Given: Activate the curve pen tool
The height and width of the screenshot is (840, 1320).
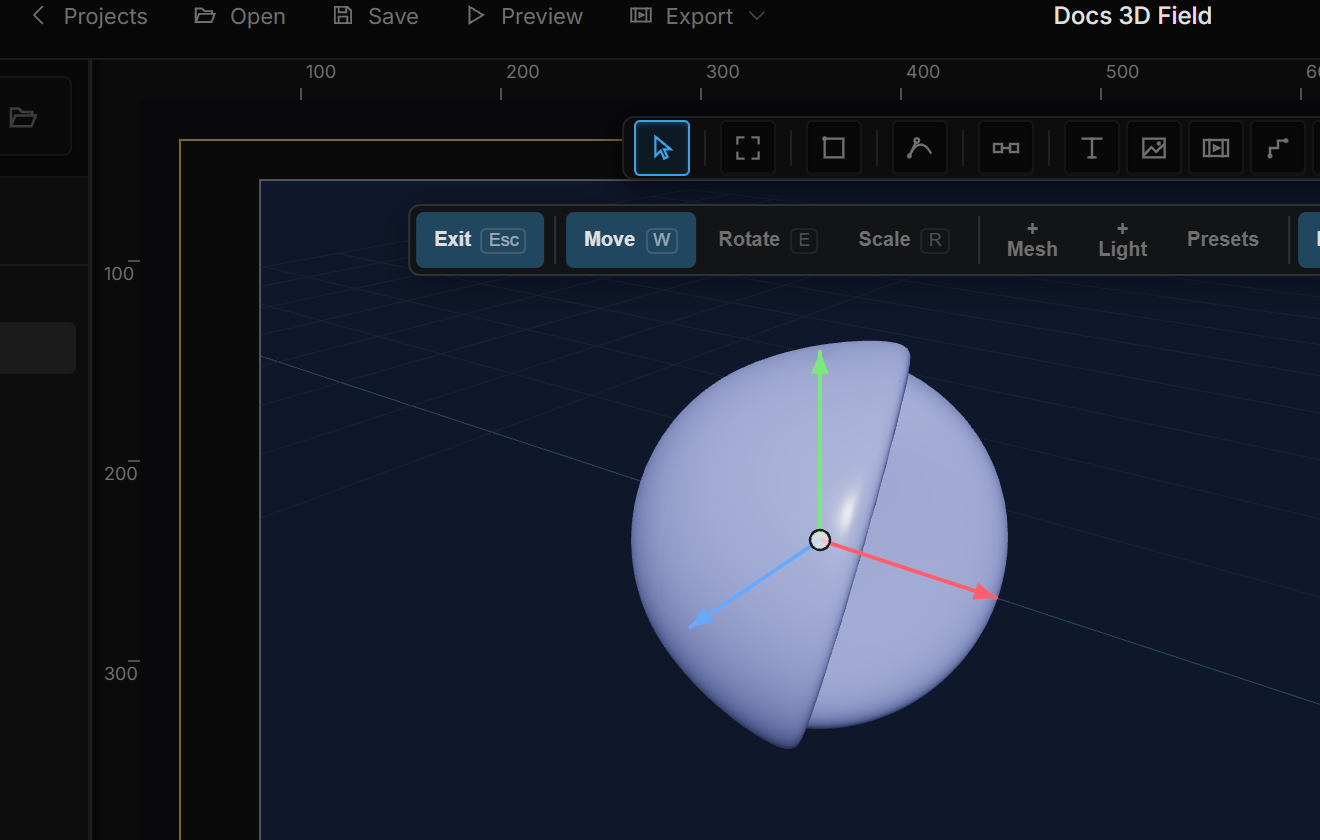Looking at the screenshot, I should pyautogui.click(x=920, y=148).
